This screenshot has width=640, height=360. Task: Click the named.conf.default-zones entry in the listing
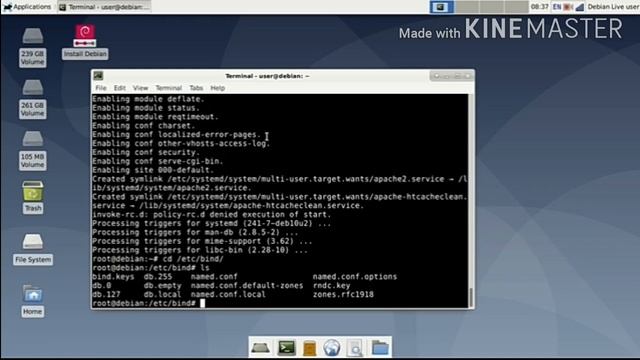click(247, 285)
